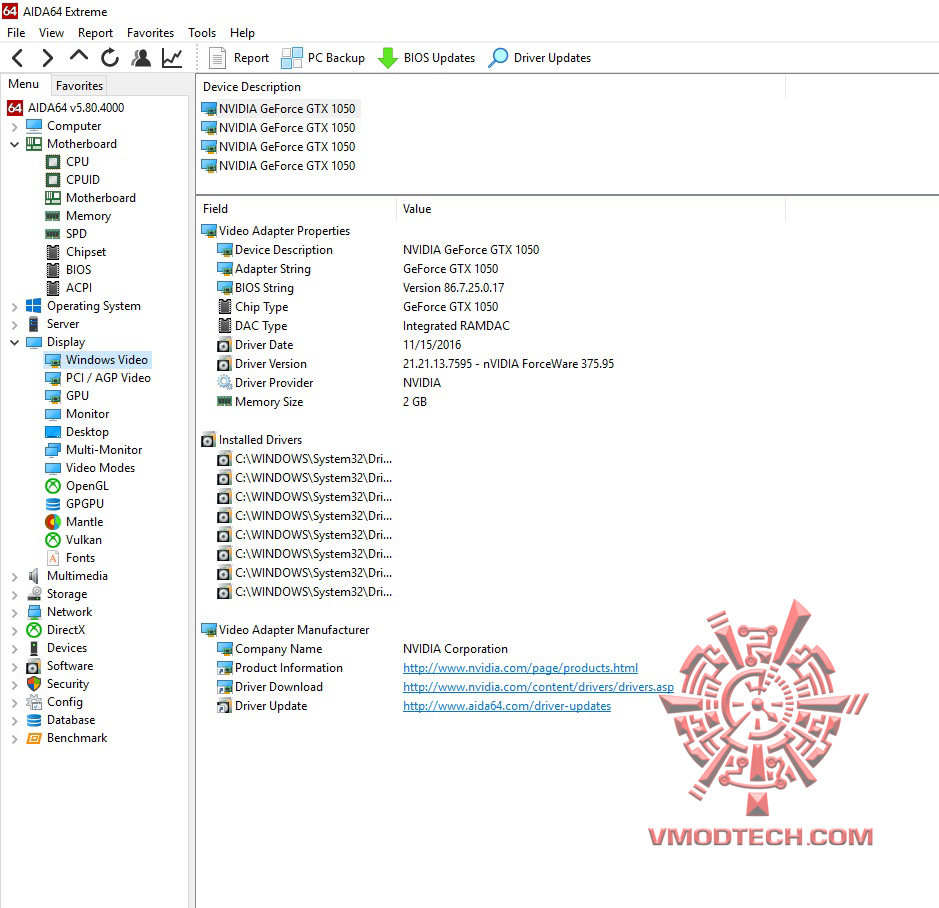The width and height of the screenshot is (939, 908).
Task: Expand the DirectX tree node
Action: point(14,631)
